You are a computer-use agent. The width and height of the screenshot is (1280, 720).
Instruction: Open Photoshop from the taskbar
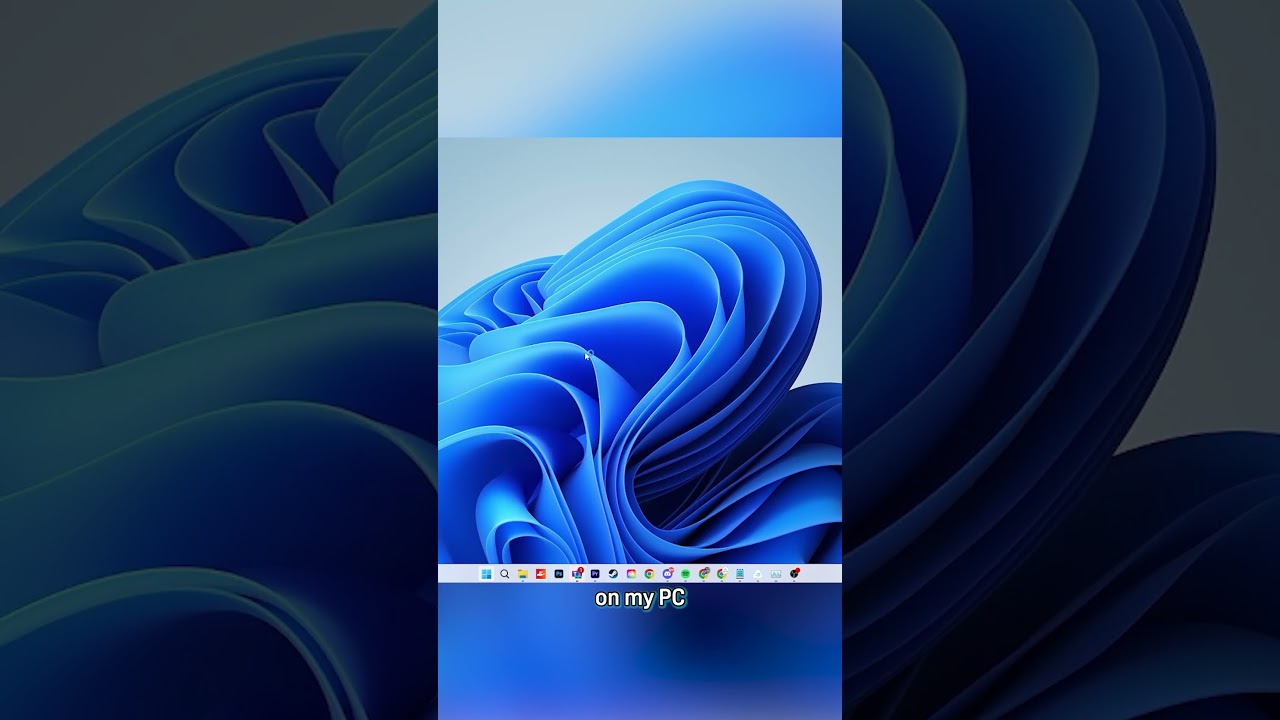[x=559, y=574]
